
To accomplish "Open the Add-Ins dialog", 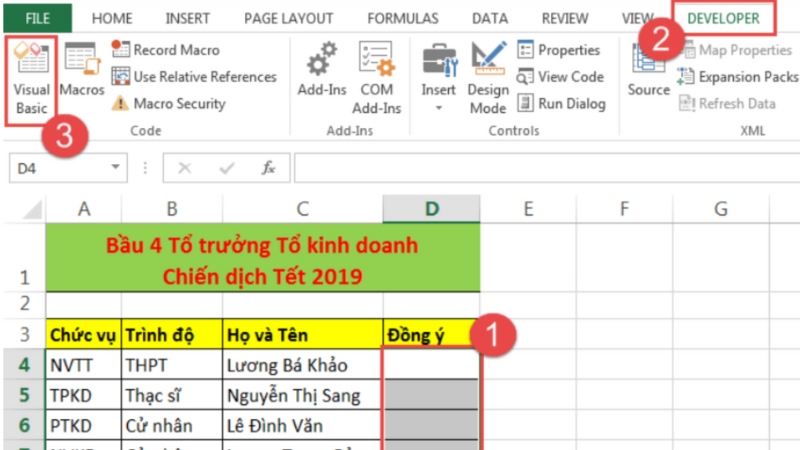I will tap(322, 70).
